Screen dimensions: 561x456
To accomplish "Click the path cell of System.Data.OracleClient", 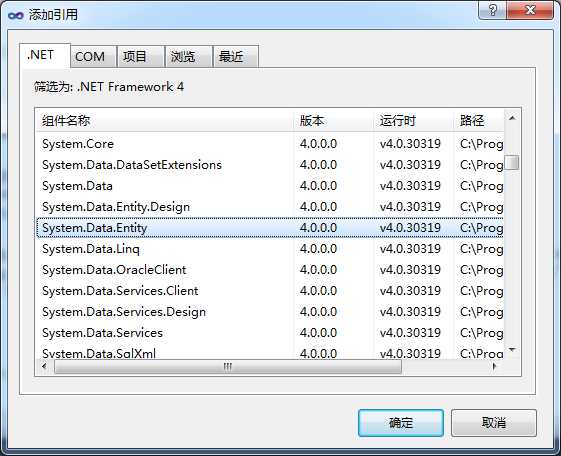I will [x=479, y=270].
